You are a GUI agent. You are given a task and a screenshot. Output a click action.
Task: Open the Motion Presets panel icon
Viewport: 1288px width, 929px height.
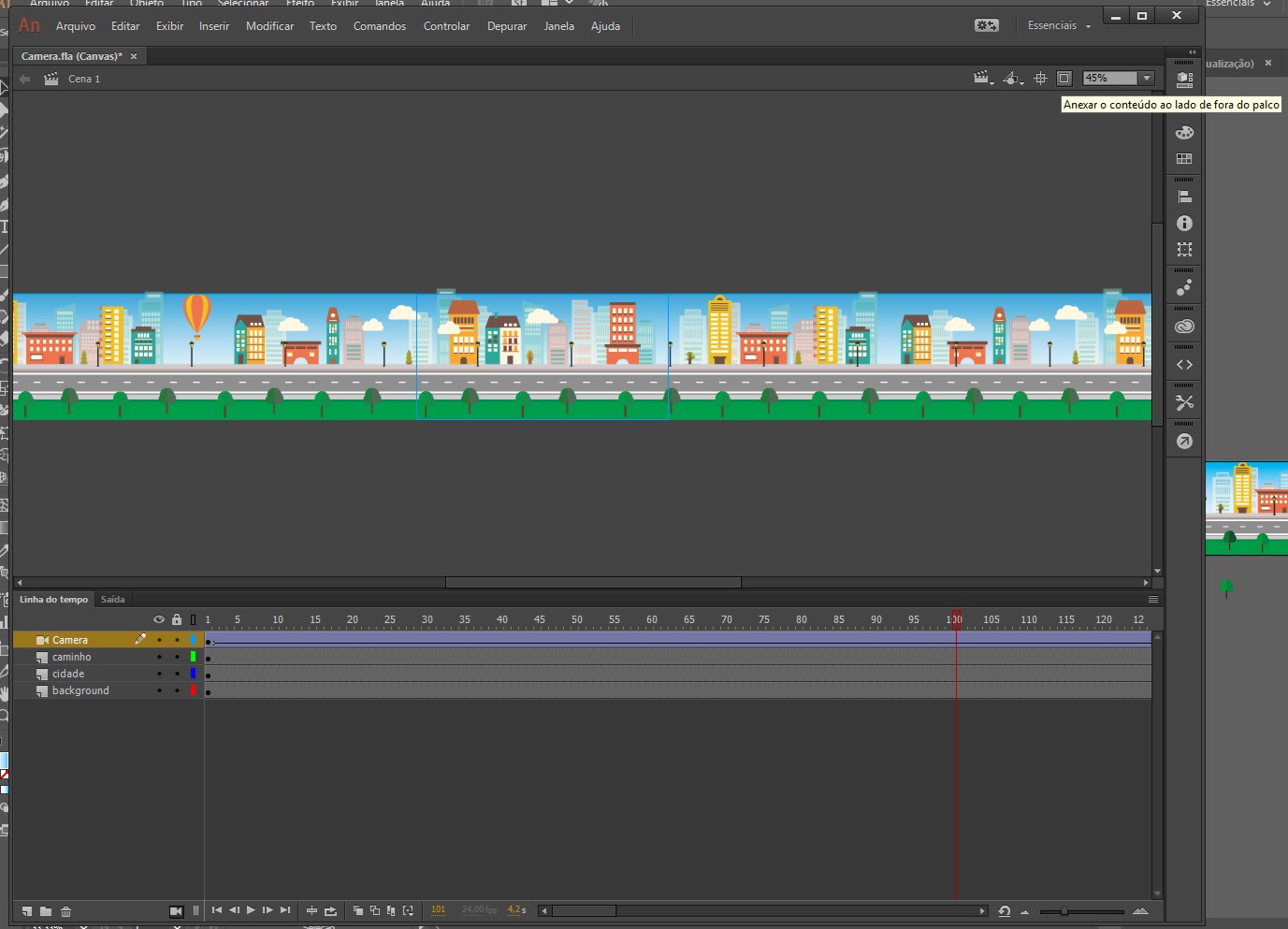[x=1184, y=288]
